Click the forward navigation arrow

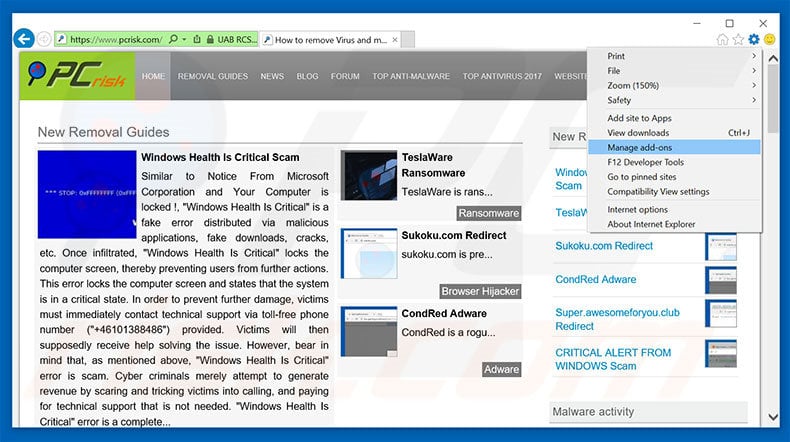click(44, 39)
